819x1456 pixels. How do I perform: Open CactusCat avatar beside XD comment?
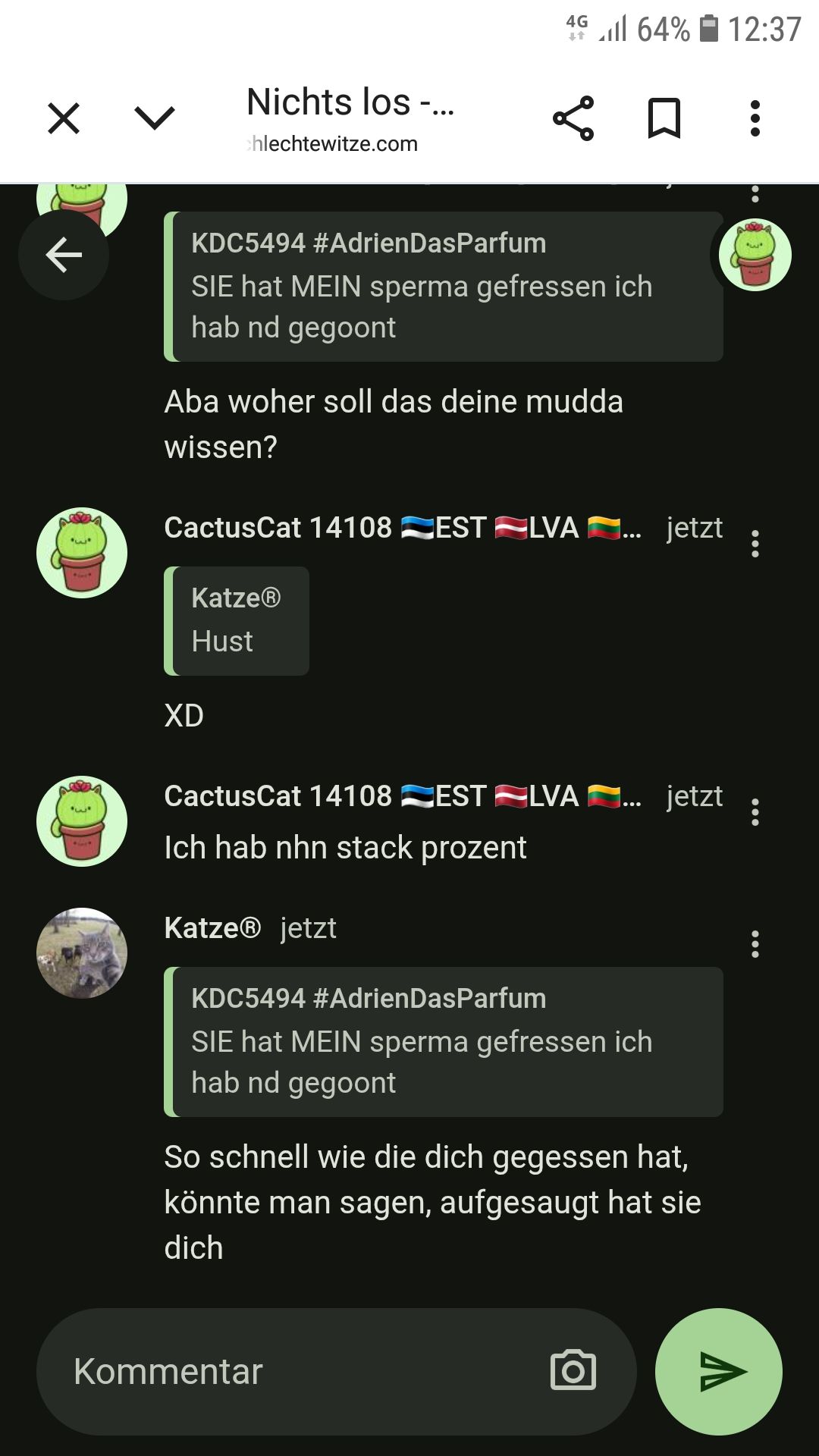pos(82,553)
